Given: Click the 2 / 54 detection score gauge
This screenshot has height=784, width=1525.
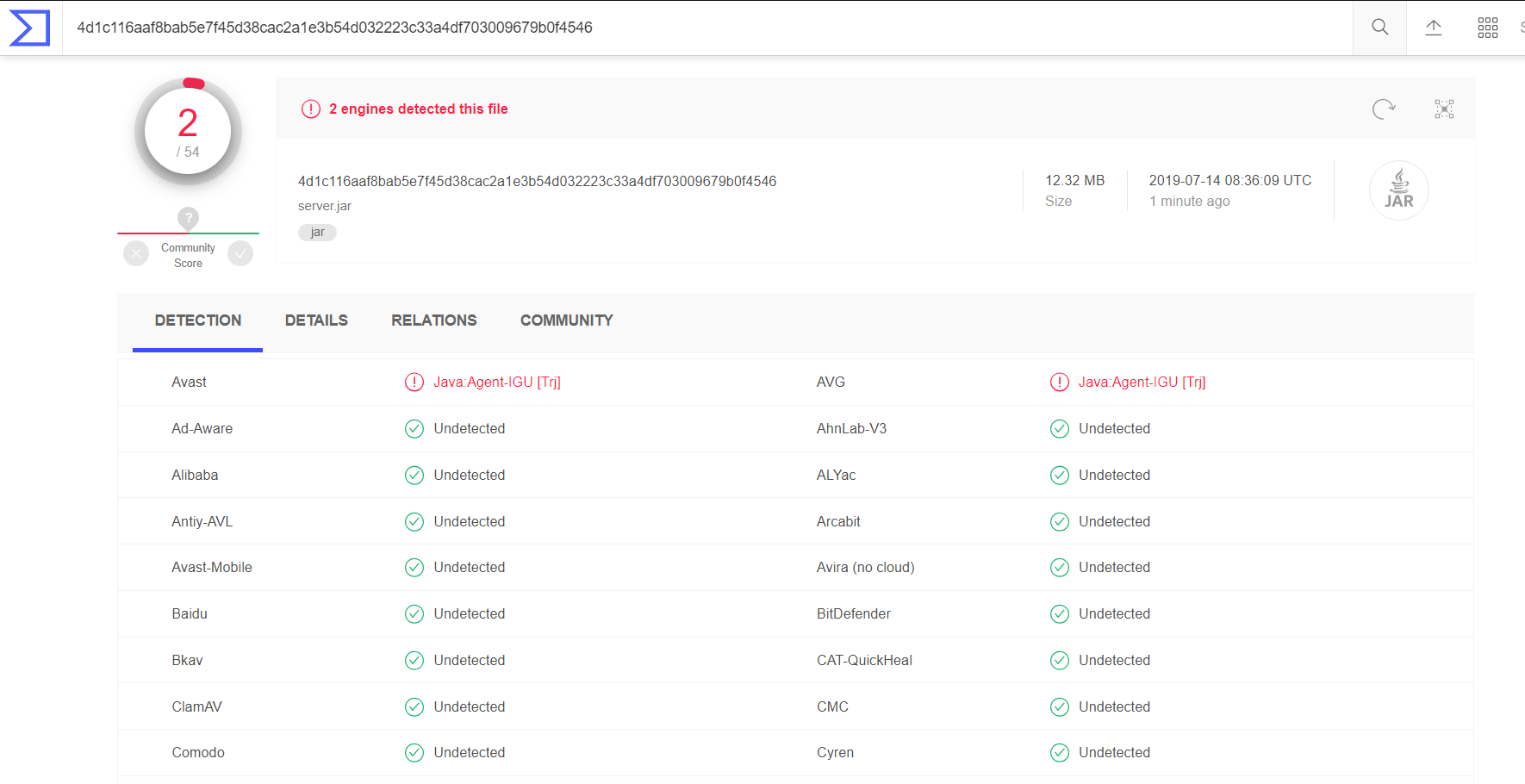Looking at the screenshot, I should click(188, 132).
